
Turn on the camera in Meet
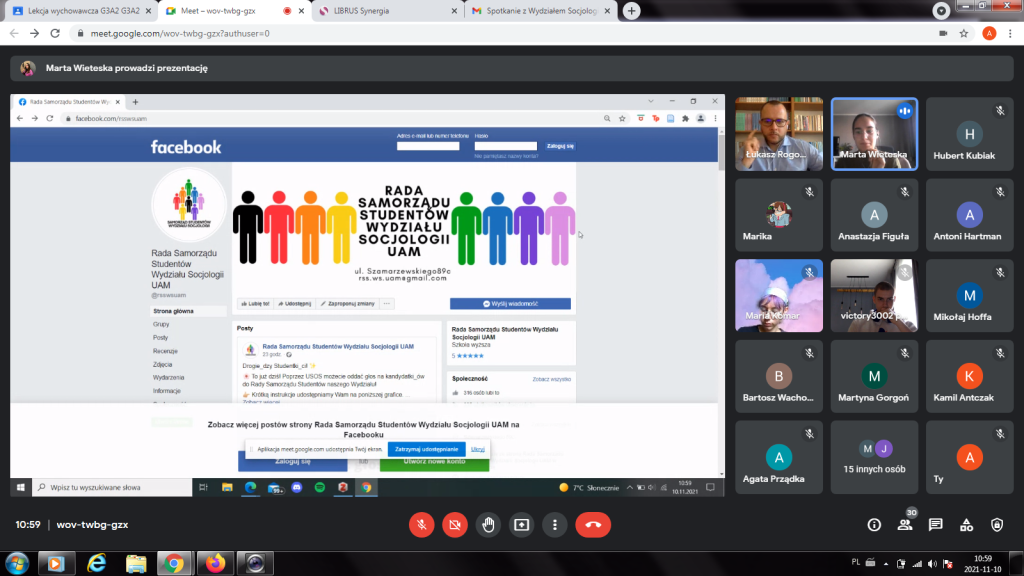455,524
